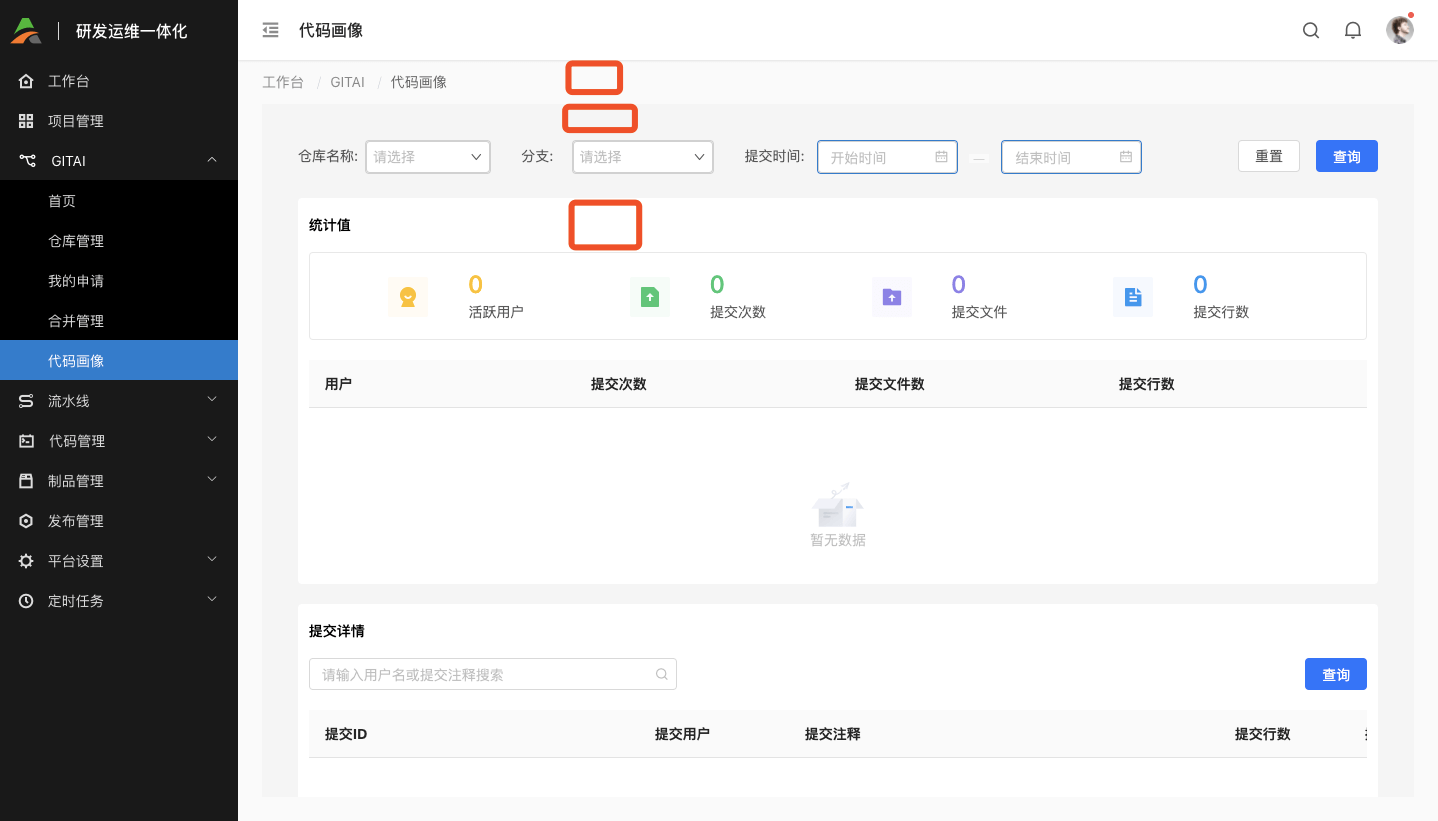Viewport: 1438px width, 821px height.
Task: Expand the 制品管理 submenu chevron
Action: [212, 479]
